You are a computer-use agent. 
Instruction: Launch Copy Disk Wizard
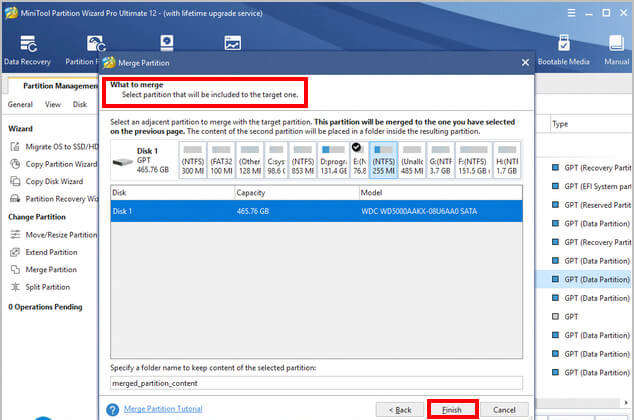(x=46, y=181)
